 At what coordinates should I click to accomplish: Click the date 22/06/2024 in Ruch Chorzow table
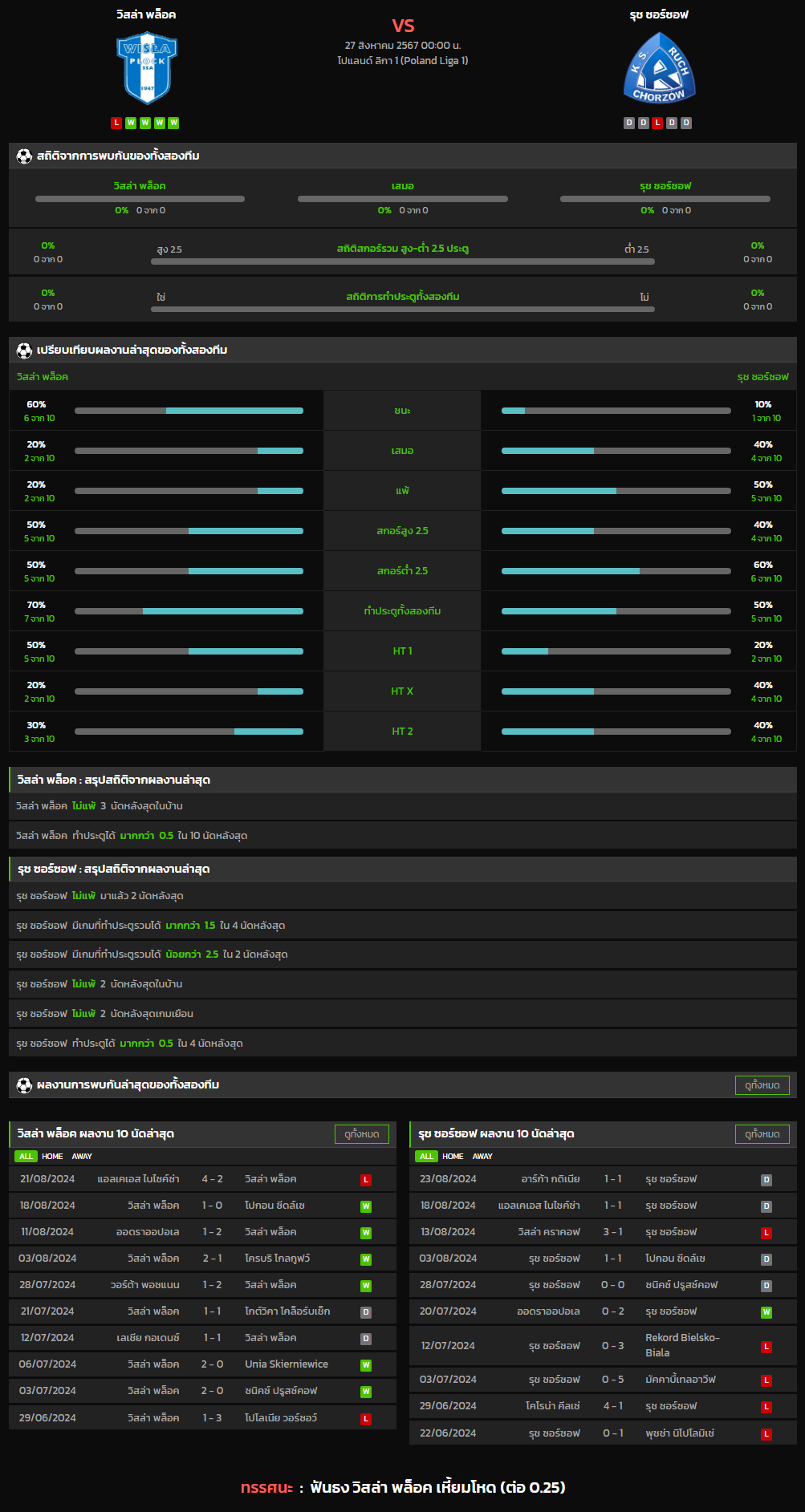point(448,1433)
